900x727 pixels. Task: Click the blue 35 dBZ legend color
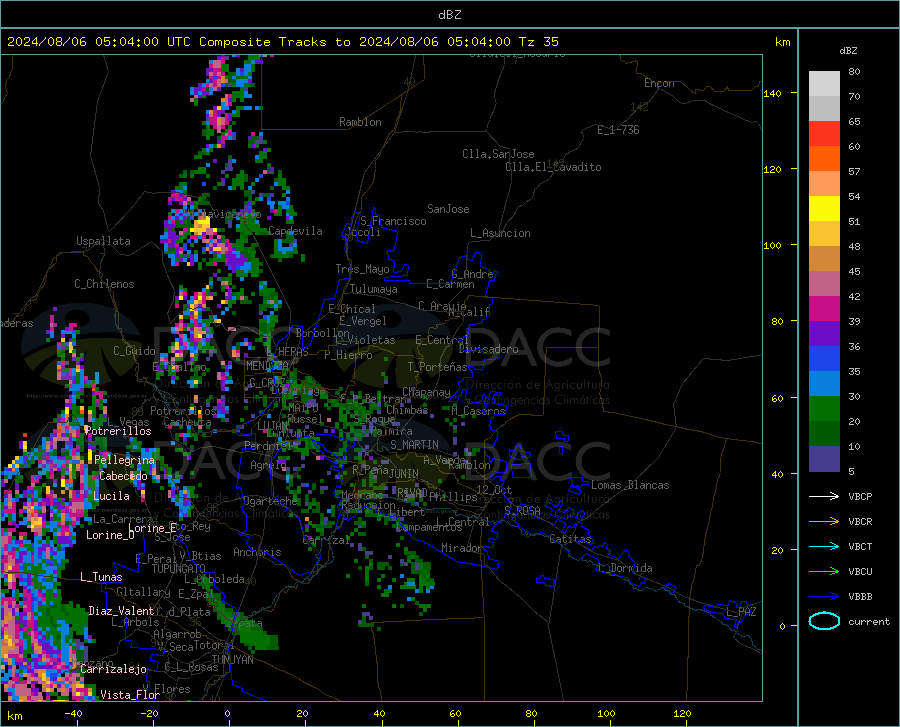coord(824,359)
